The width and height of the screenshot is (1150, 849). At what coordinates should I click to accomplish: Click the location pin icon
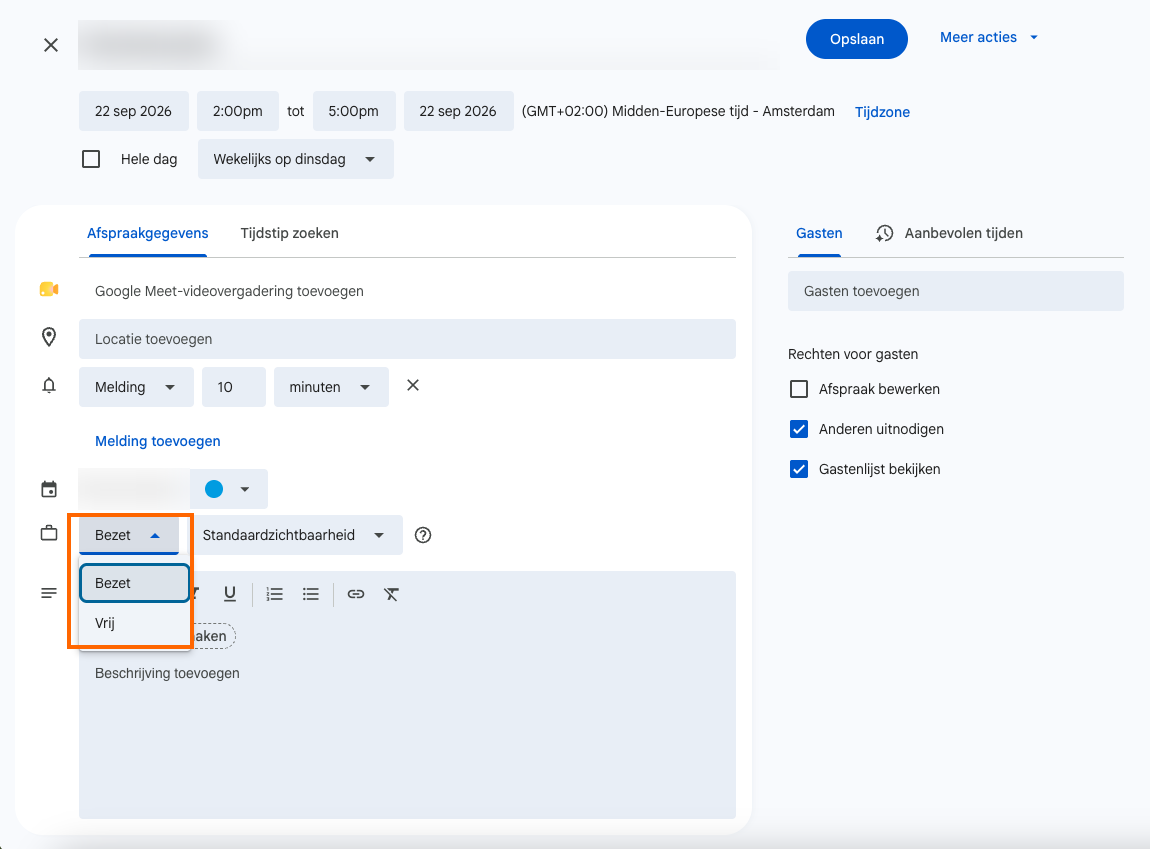tap(49, 337)
